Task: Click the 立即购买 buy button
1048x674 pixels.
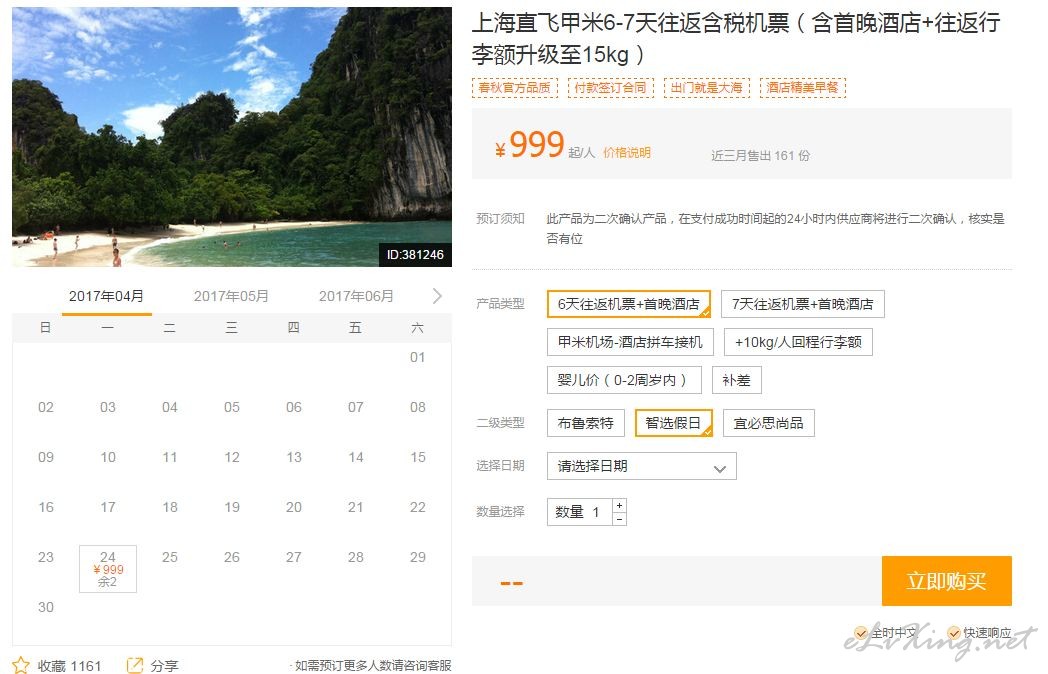Action: [x=946, y=581]
